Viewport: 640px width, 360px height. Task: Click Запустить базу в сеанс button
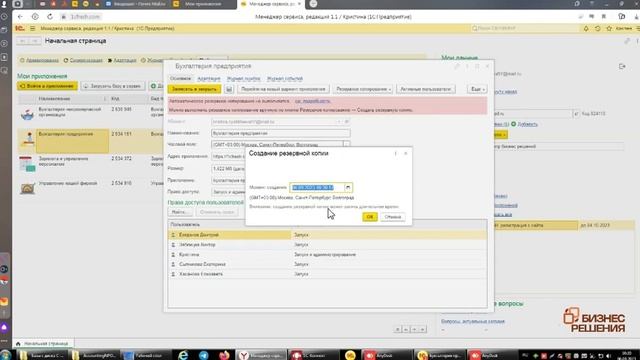point(113,86)
